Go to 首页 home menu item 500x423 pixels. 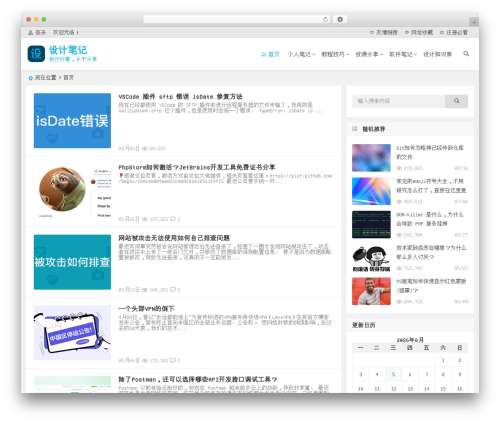point(270,54)
